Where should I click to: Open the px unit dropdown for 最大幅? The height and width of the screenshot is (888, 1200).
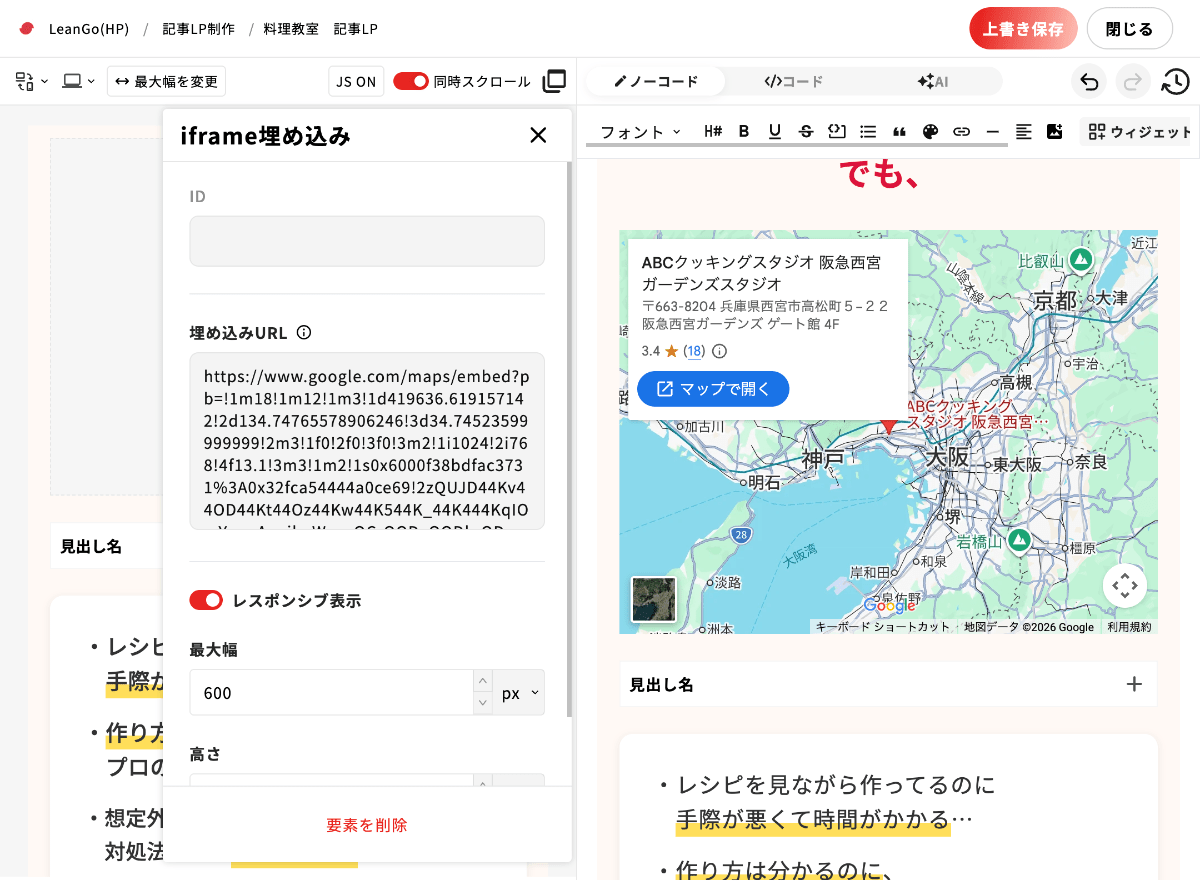click(519, 692)
